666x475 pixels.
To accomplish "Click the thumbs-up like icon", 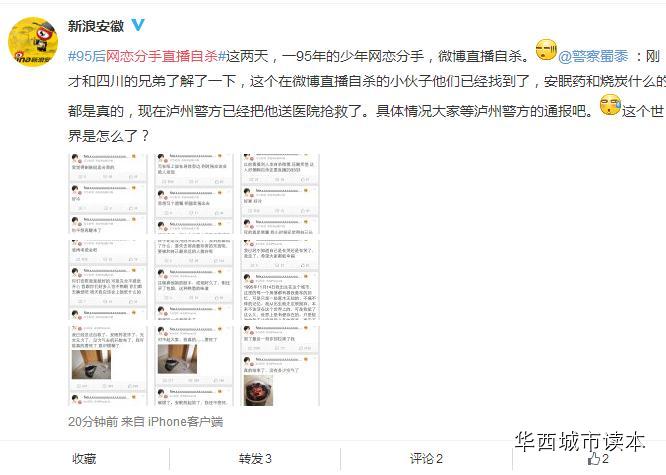I will pos(593,459).
